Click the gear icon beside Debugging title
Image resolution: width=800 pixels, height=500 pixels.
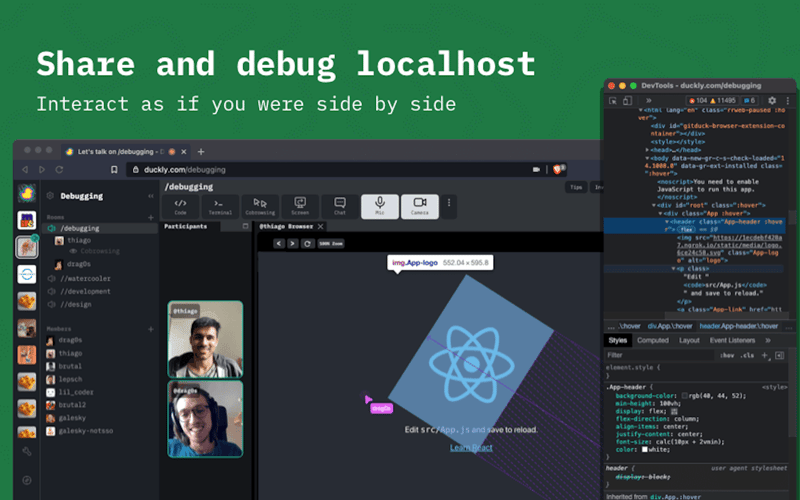click(50, 195)
